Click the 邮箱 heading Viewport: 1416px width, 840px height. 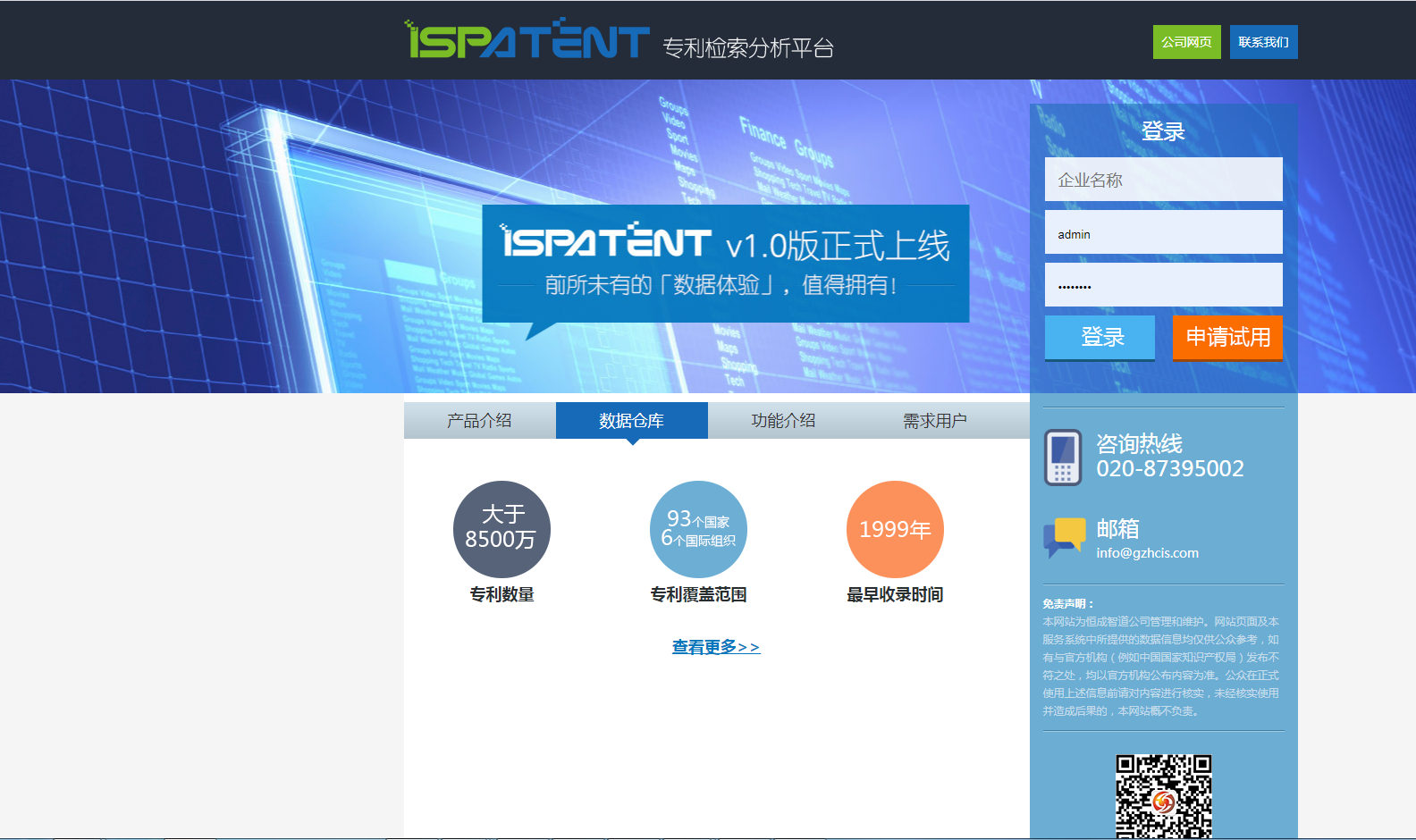[1118, 528]
